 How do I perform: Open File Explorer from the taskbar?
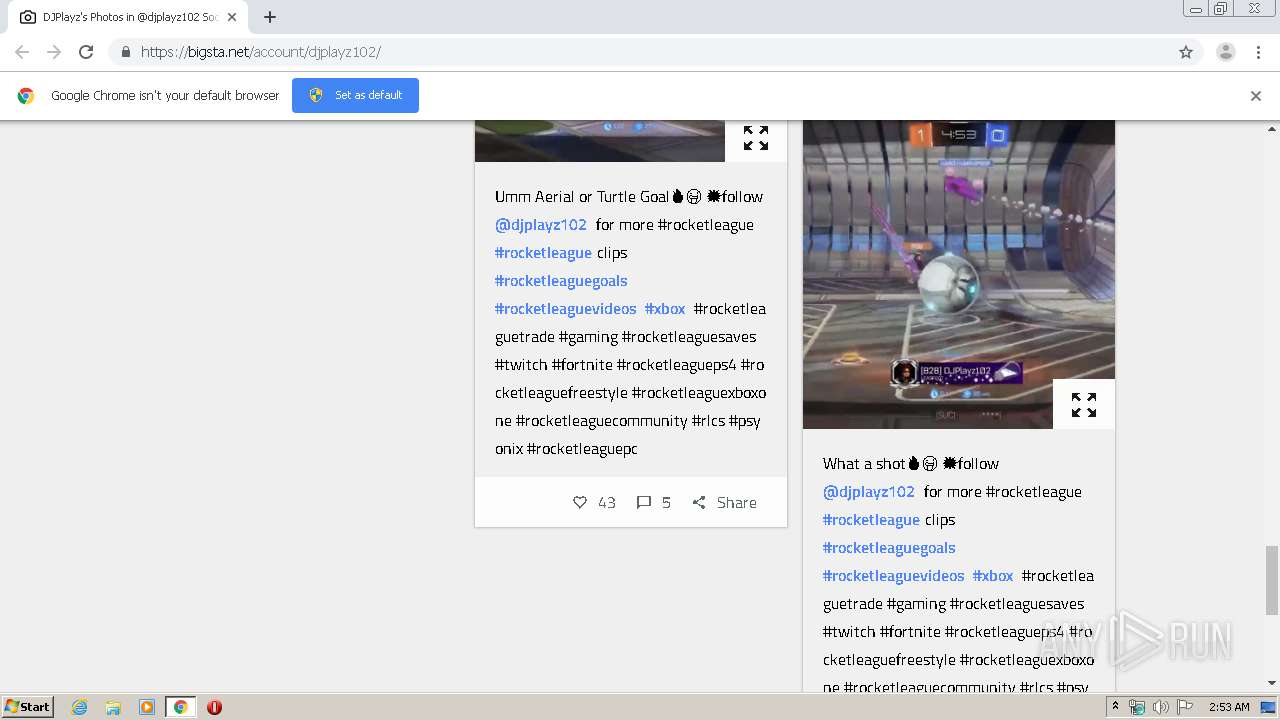pyautogui.click(x=113, y=707)
